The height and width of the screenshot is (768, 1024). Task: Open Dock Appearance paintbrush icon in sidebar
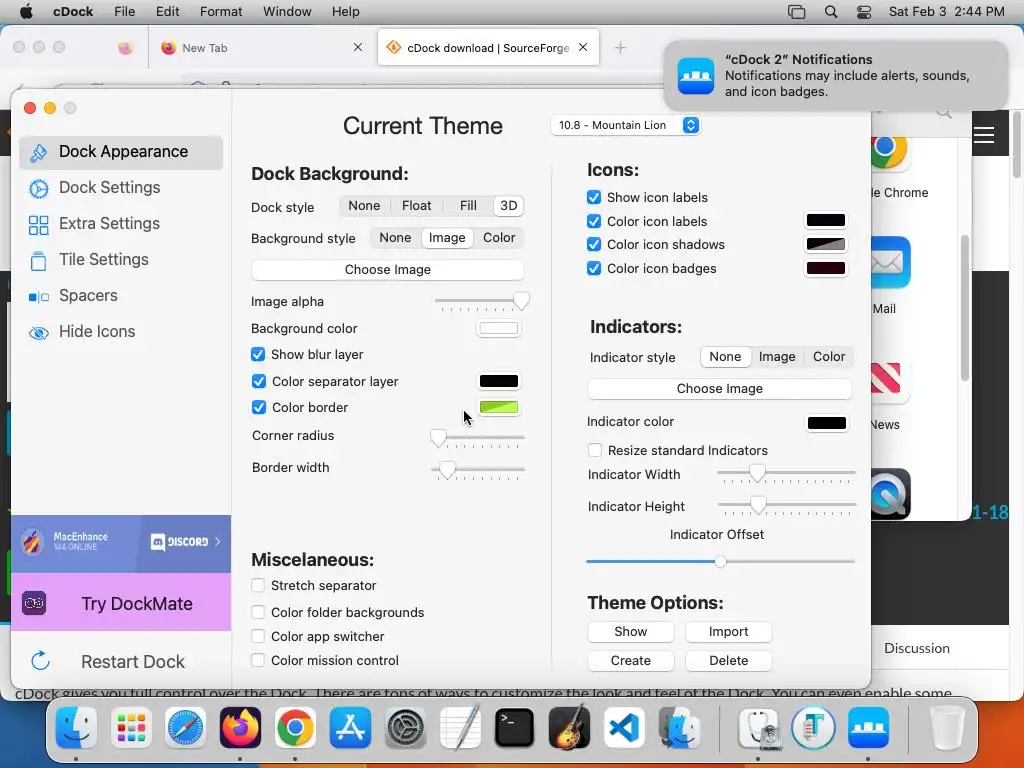39,152
